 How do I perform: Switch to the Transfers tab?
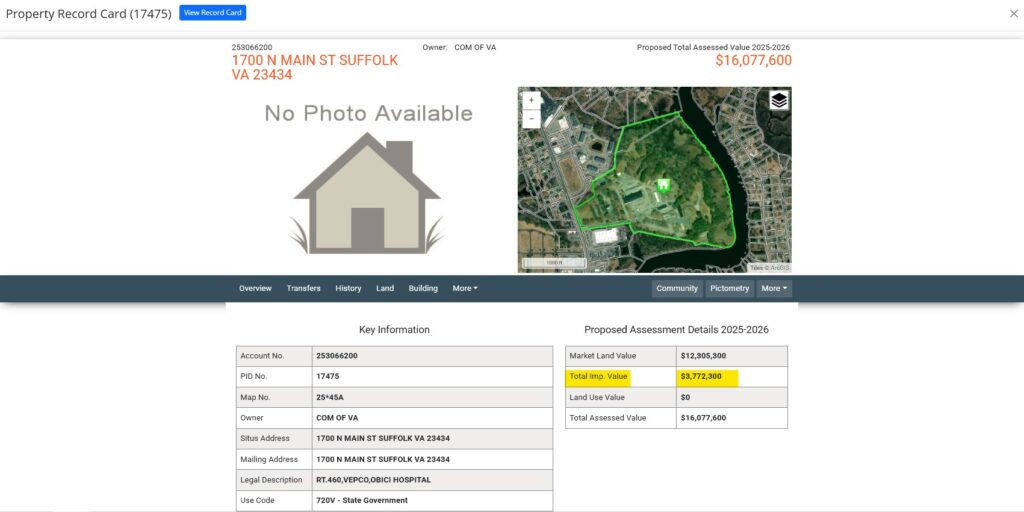pos(303,288)
